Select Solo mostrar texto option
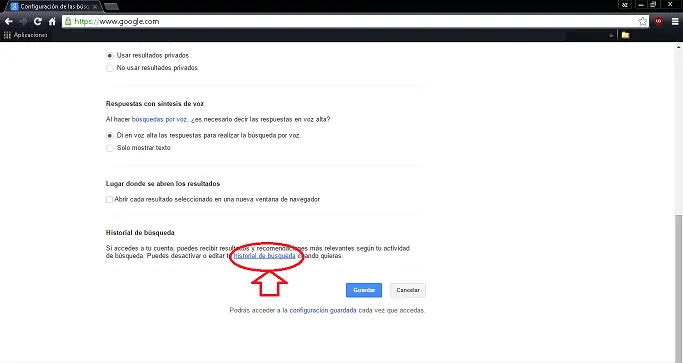The image size is (683, 363). [x=110, y=148]
